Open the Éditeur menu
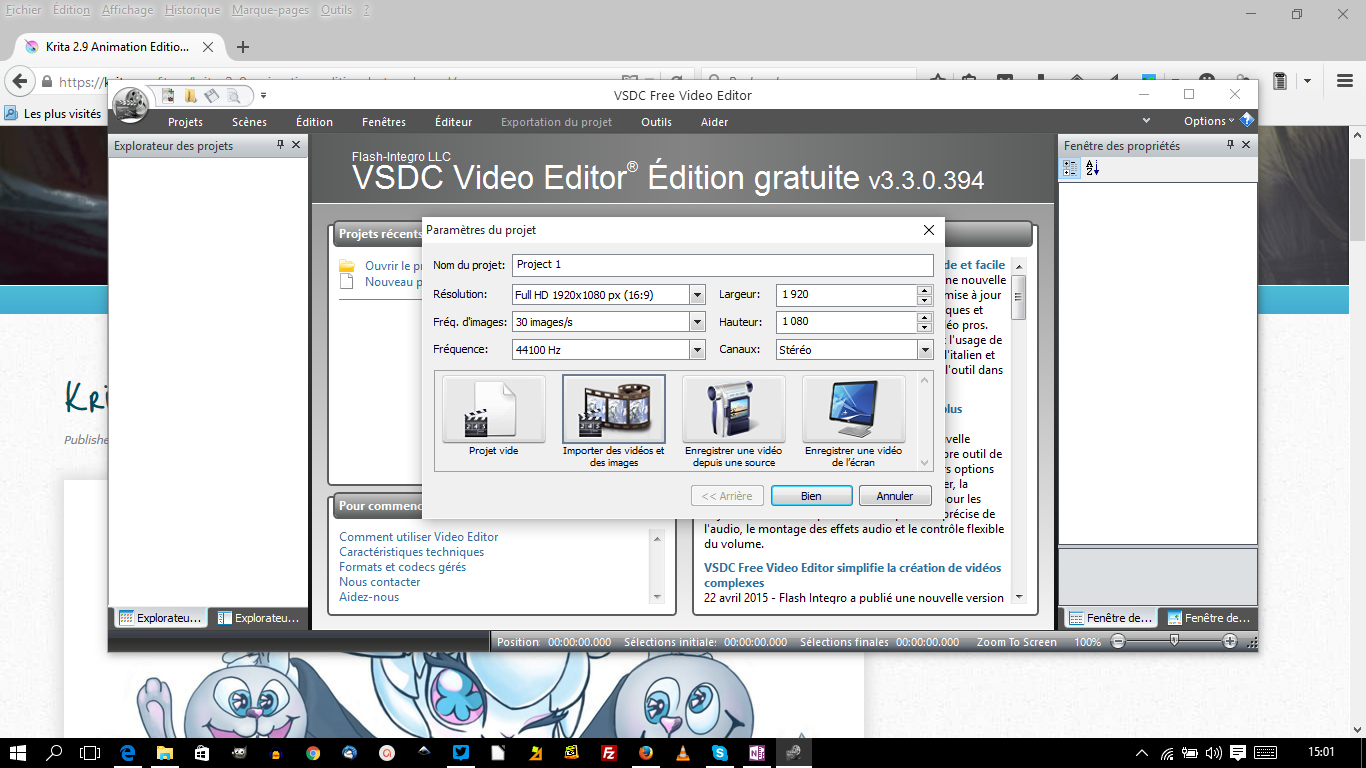Image resolution: width=1366 pixels, height=768 pixels. (453, 122)
